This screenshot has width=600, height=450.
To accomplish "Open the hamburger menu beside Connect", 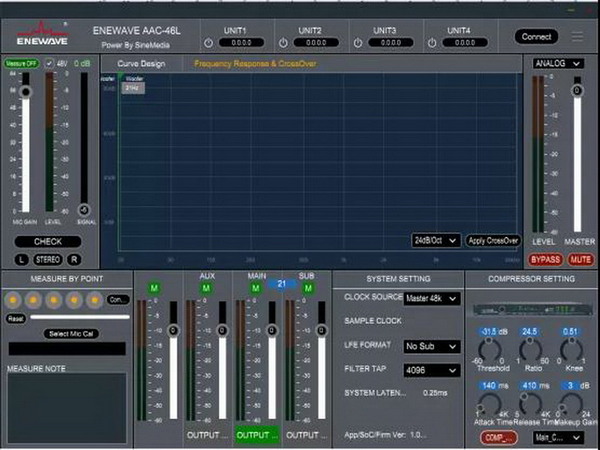I will point(577,36).
